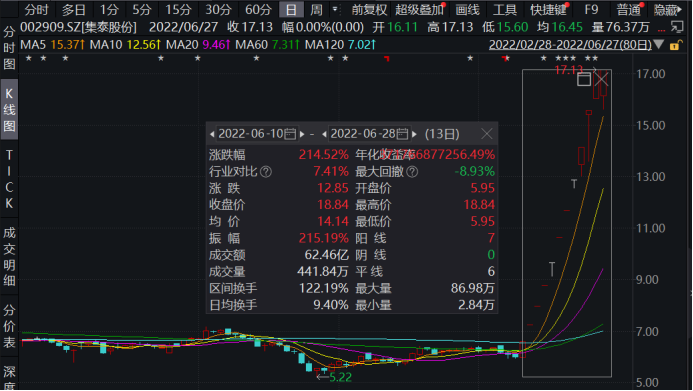Image resolution: width=693 pixels, height=391 pixels.
Task: Switch to 多日 chart period
Action: 73,9
